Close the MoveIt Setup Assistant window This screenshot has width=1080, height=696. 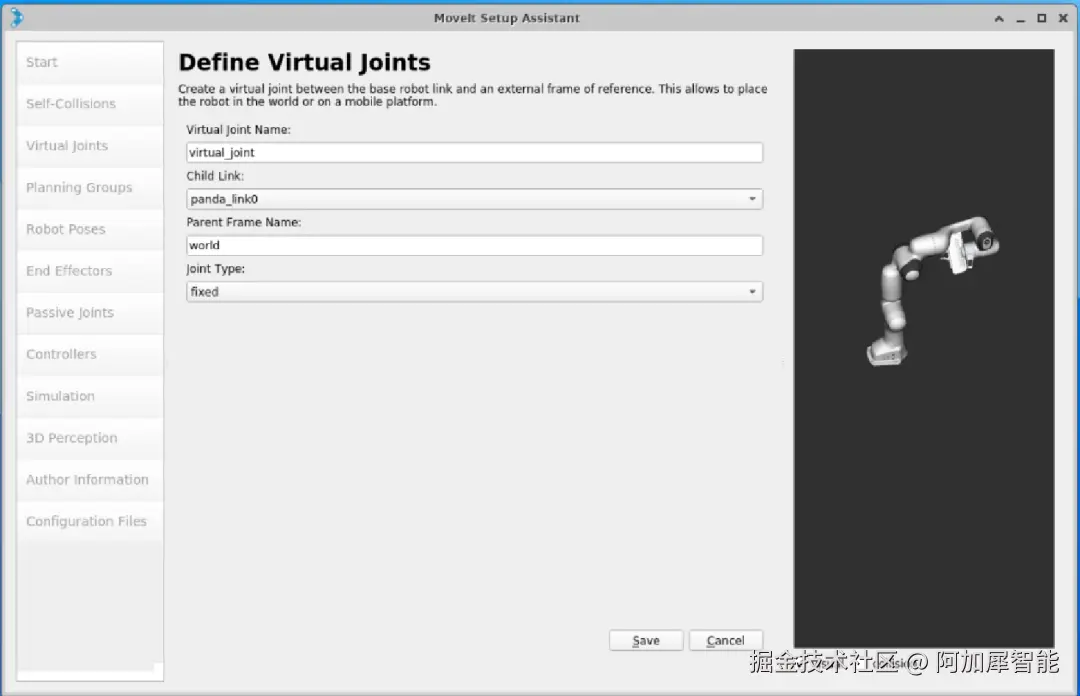click(1063, 19)
